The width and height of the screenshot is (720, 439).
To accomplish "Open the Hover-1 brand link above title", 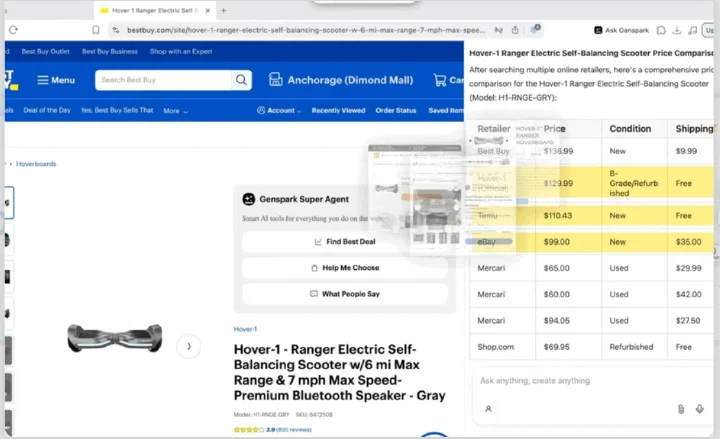I will (x=245, y=329).
